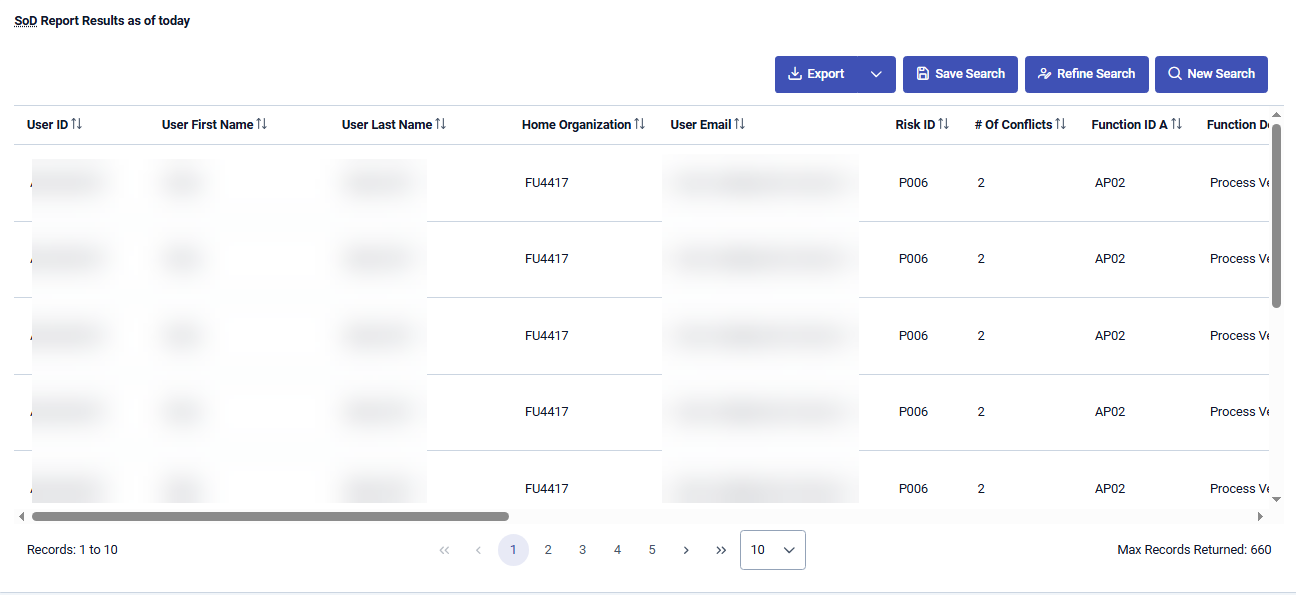Click the table's up scroll arrow
Screen dimensions: 1296x595
[x=1276, y=114]
